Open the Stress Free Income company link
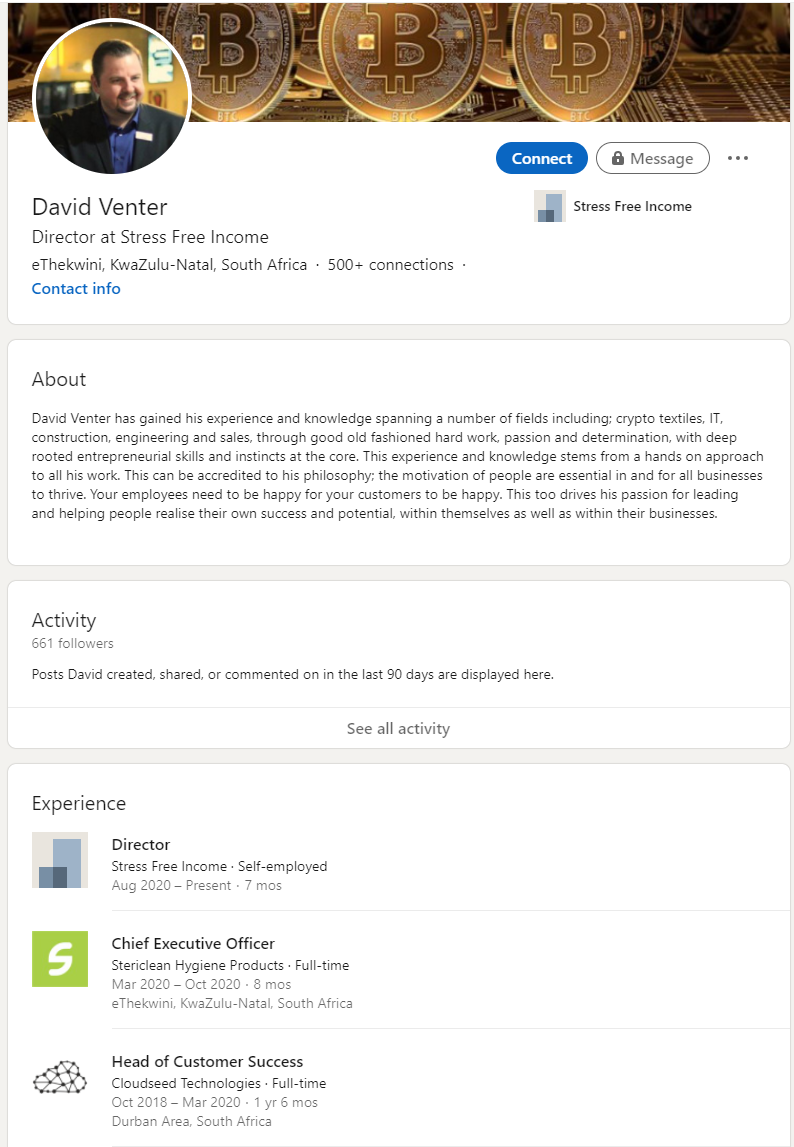Screen dimensions: 794x1147 click(632, 206)
